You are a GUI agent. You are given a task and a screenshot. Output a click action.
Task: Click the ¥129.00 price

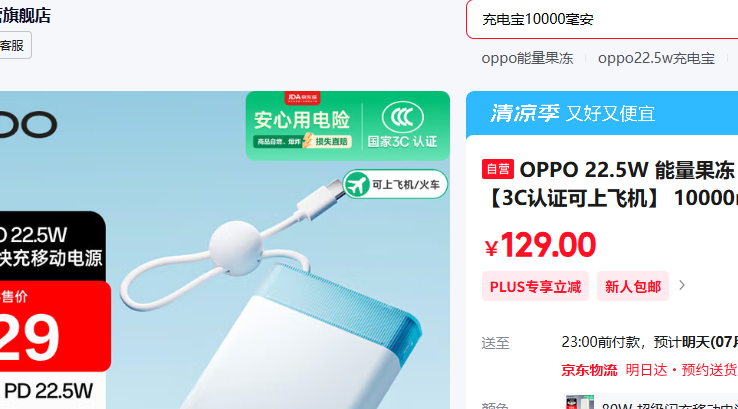pos(540,245)
